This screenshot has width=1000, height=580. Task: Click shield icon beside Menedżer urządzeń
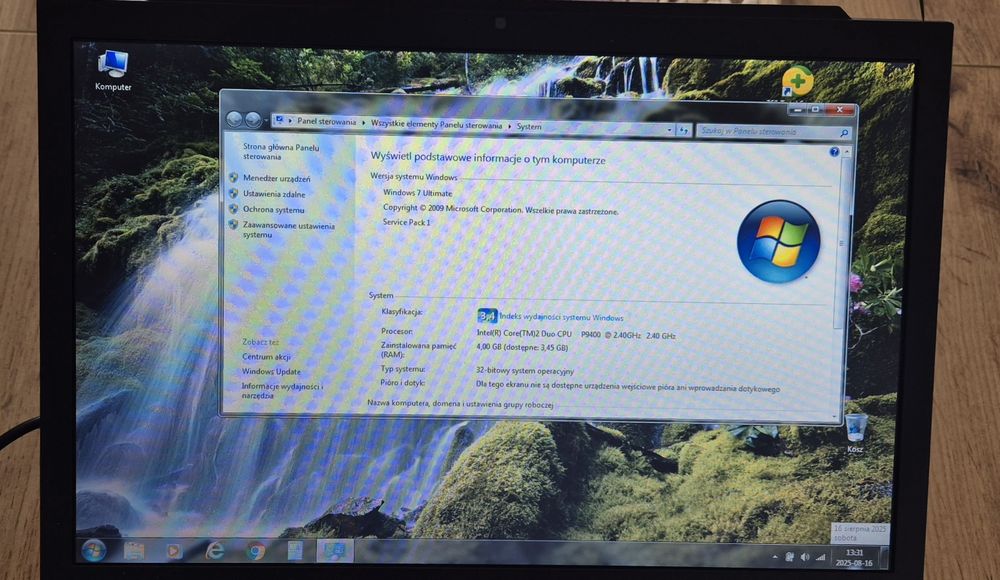point(233,178)
